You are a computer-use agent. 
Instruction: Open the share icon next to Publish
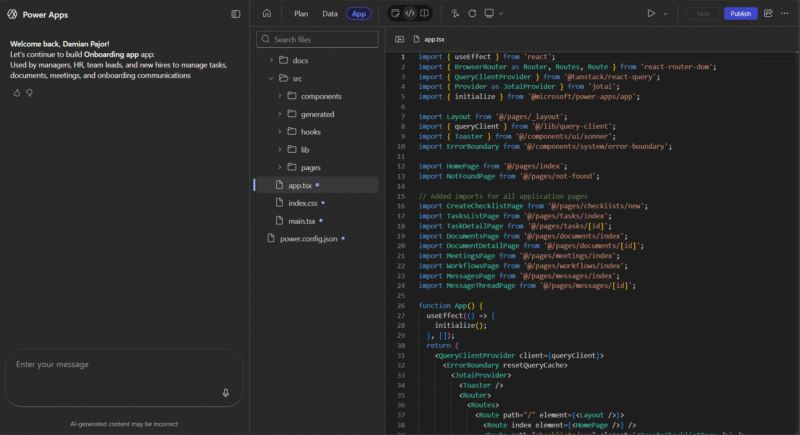(x=768, y=14)
